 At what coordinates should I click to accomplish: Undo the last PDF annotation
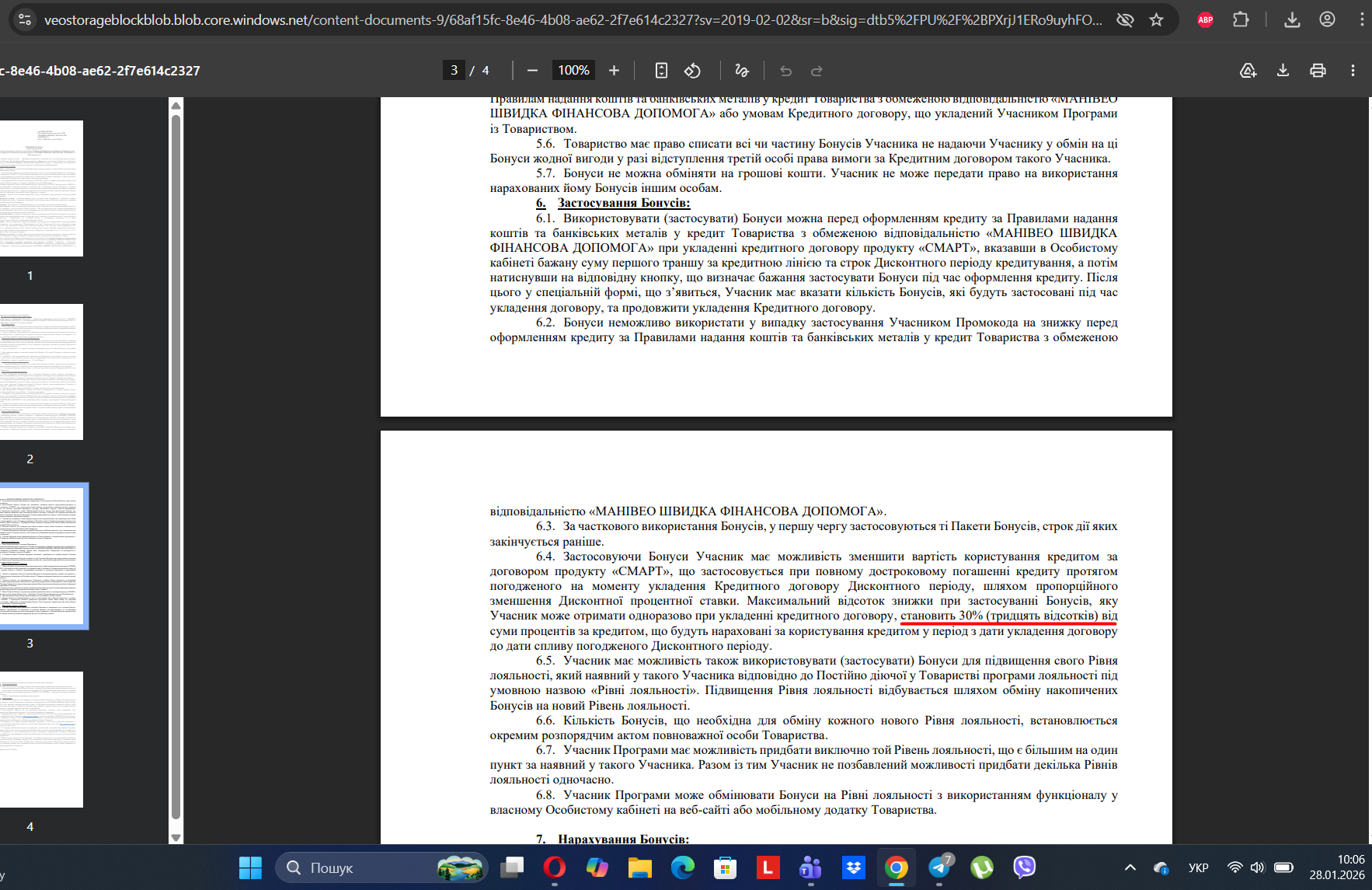point(785,71)
